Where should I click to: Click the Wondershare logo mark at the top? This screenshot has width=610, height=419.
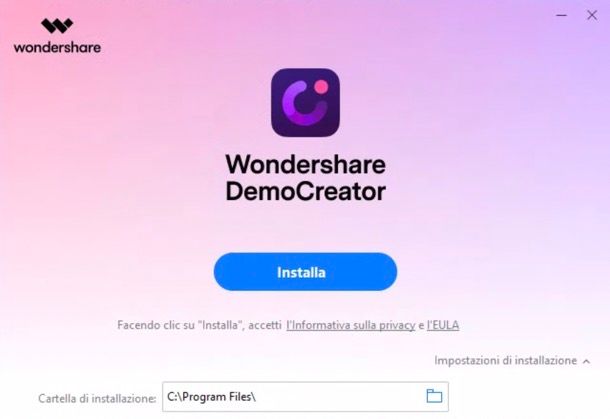[57, 26]
